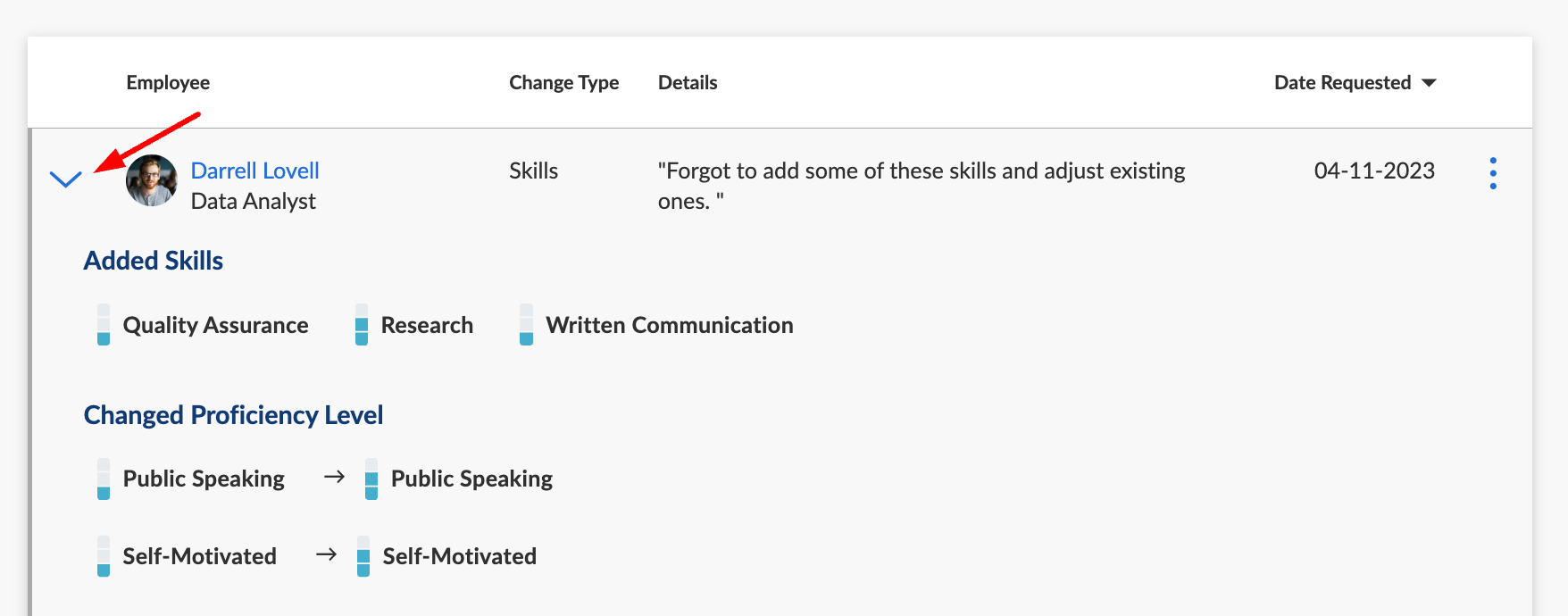
Task: Open the Darrell Lovell profile link
Action: [x=255, y=171]
